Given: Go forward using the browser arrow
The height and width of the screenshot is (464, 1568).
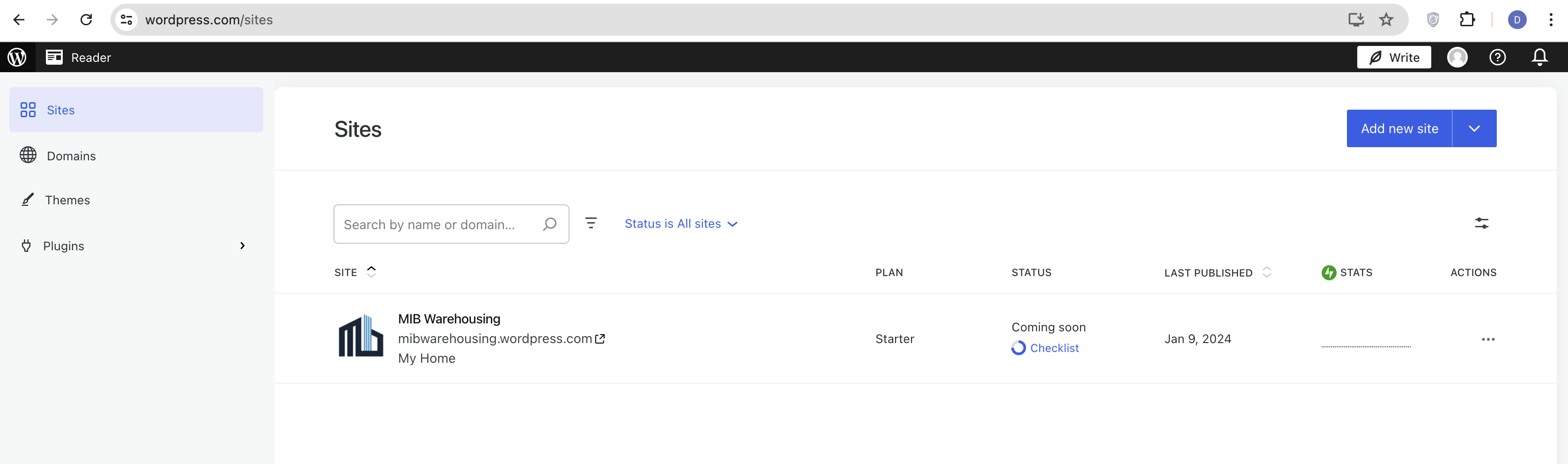Looking at the screenshot, I should [52, 20].
